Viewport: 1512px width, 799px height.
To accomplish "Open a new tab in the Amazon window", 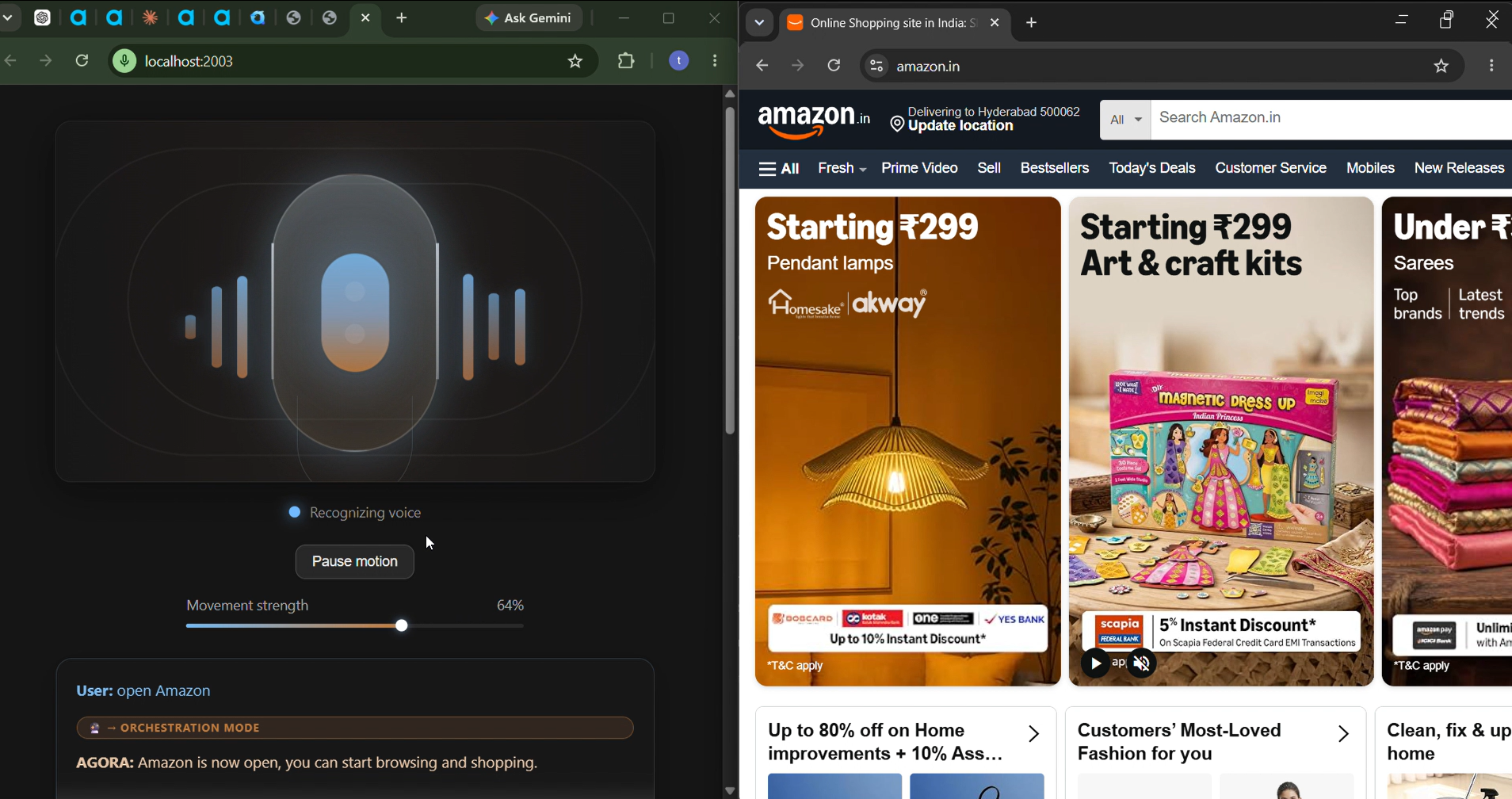I will click(x=1032, y=23).
